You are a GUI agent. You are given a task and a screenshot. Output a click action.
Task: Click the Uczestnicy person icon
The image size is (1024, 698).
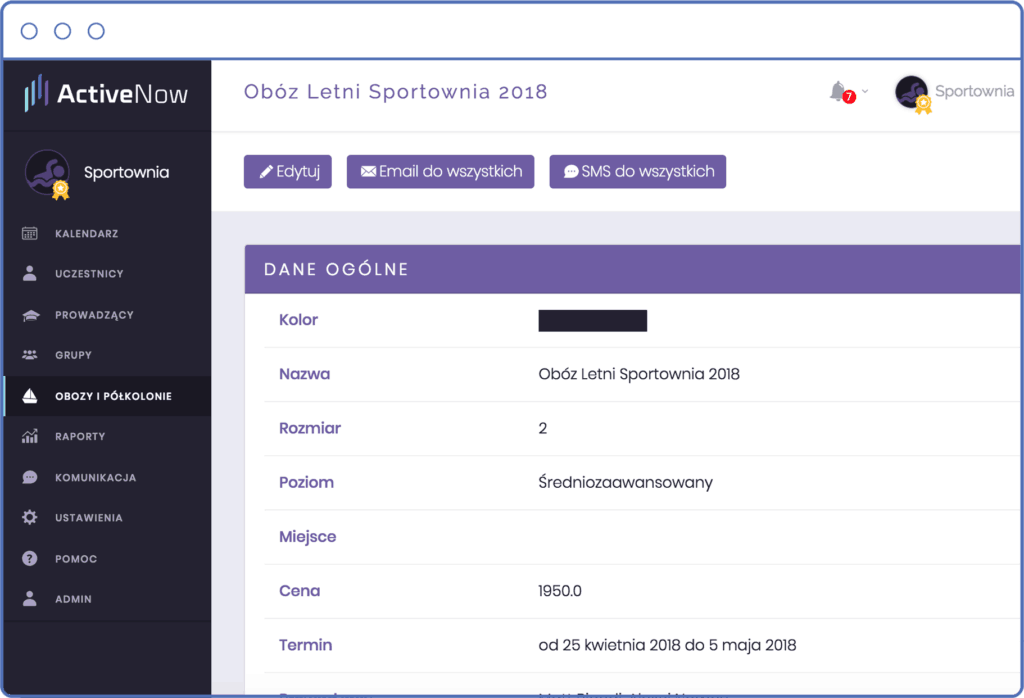[x=29, y=273]
